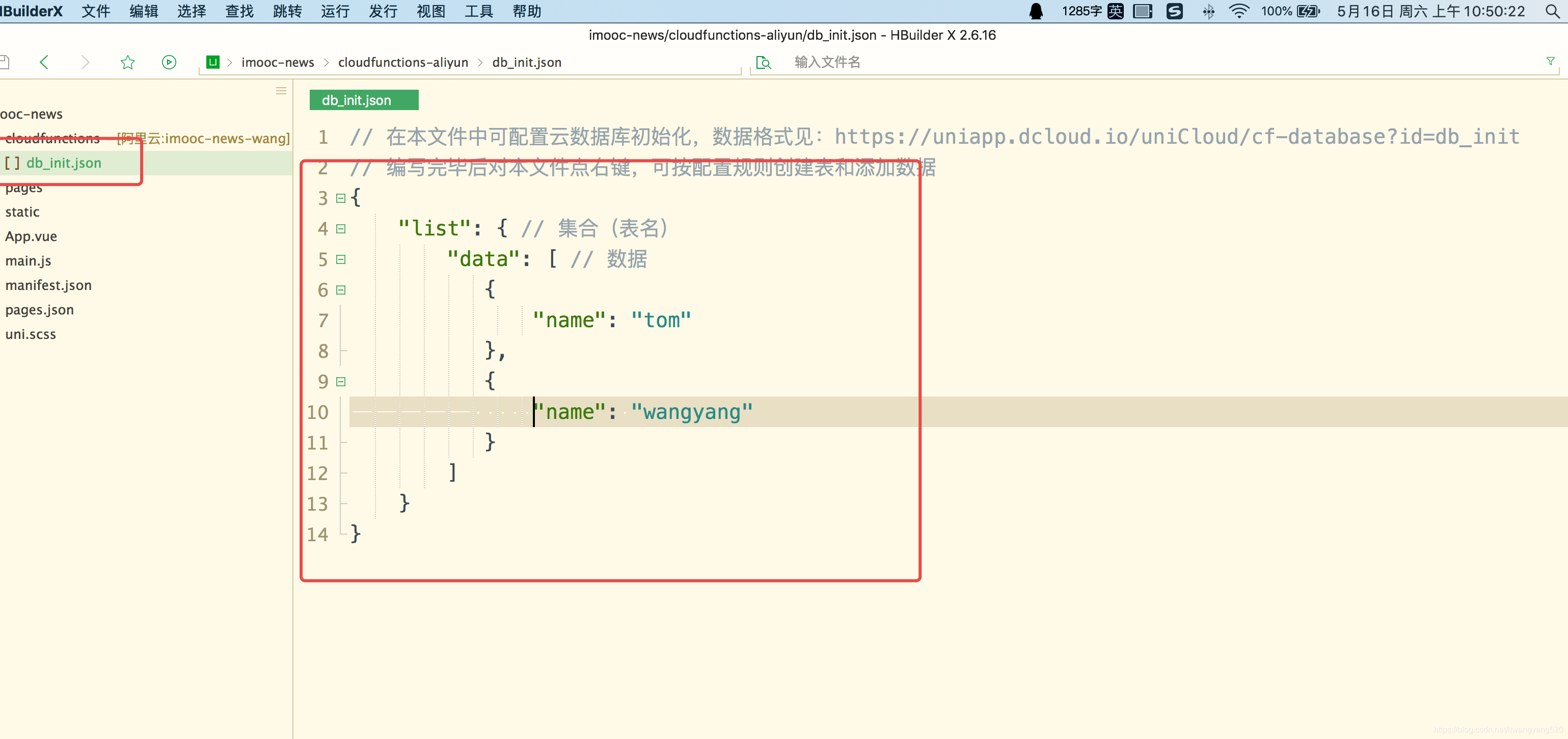Open the 文件 menu

click(x=96, y=12)
